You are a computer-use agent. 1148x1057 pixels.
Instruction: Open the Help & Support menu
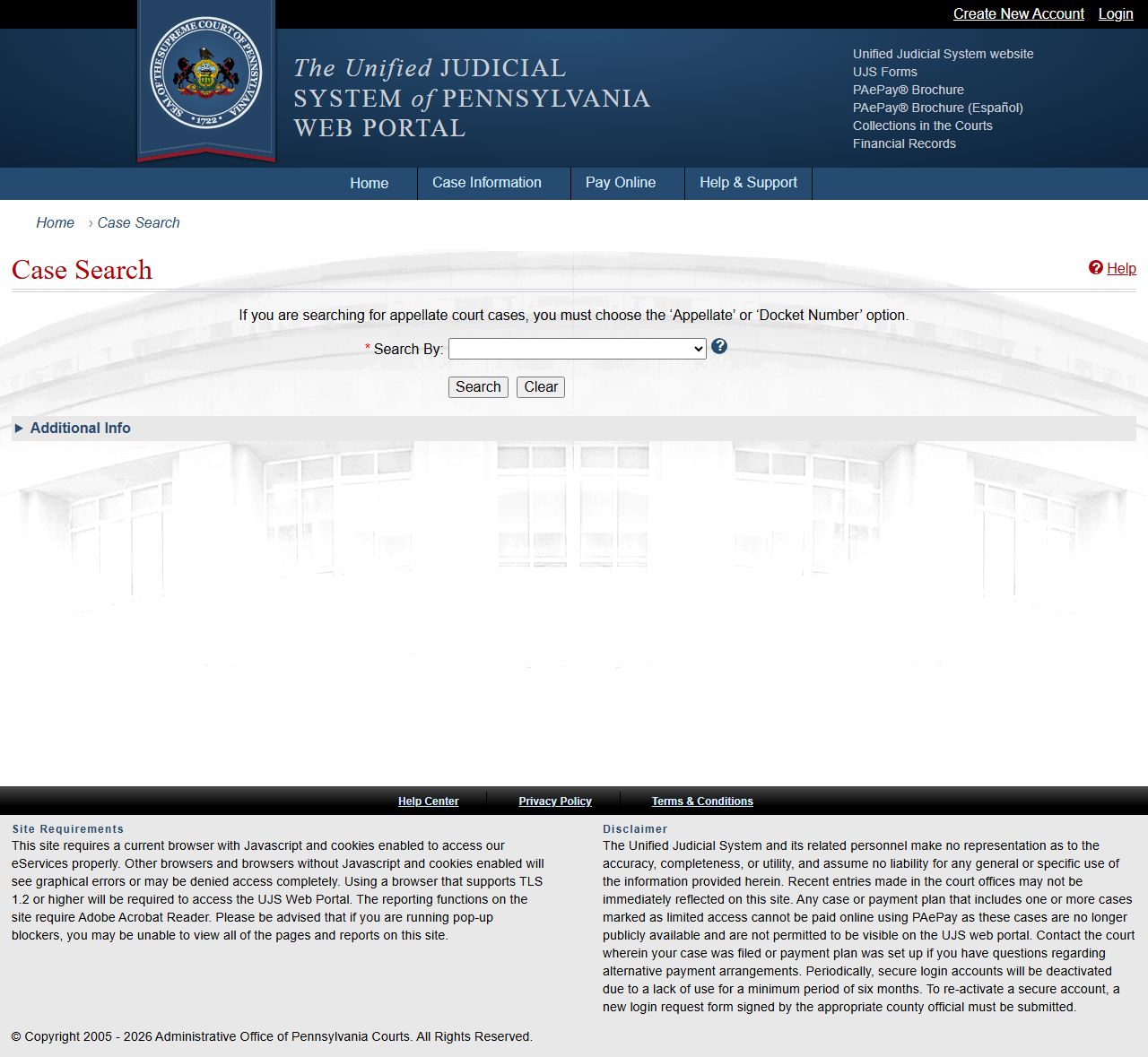tap(748, 183)
